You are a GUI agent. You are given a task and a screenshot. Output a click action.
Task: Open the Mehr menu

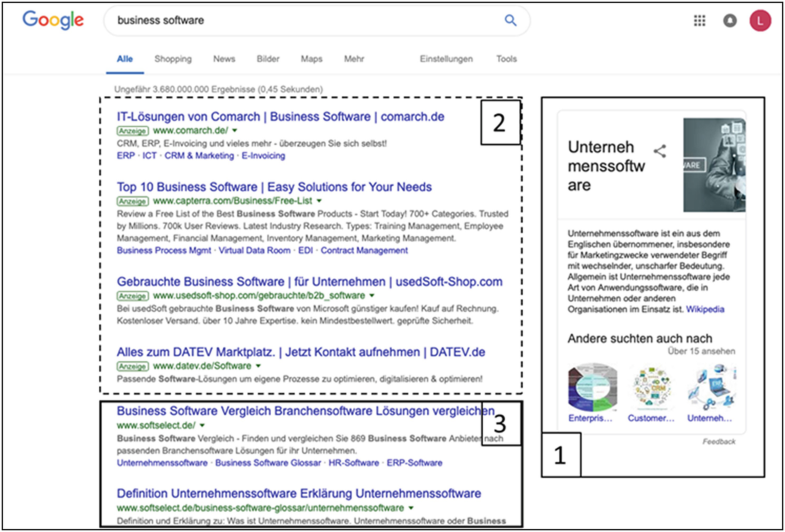354,59
